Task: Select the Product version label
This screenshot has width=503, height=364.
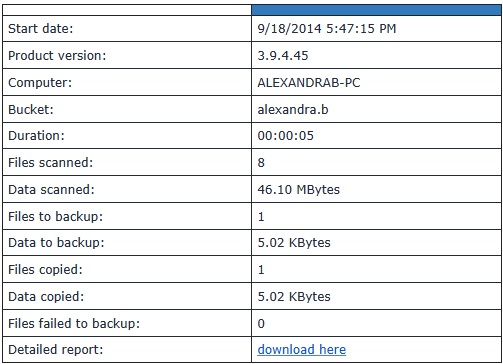Action: pyautogui.click(x=57, y=56)
